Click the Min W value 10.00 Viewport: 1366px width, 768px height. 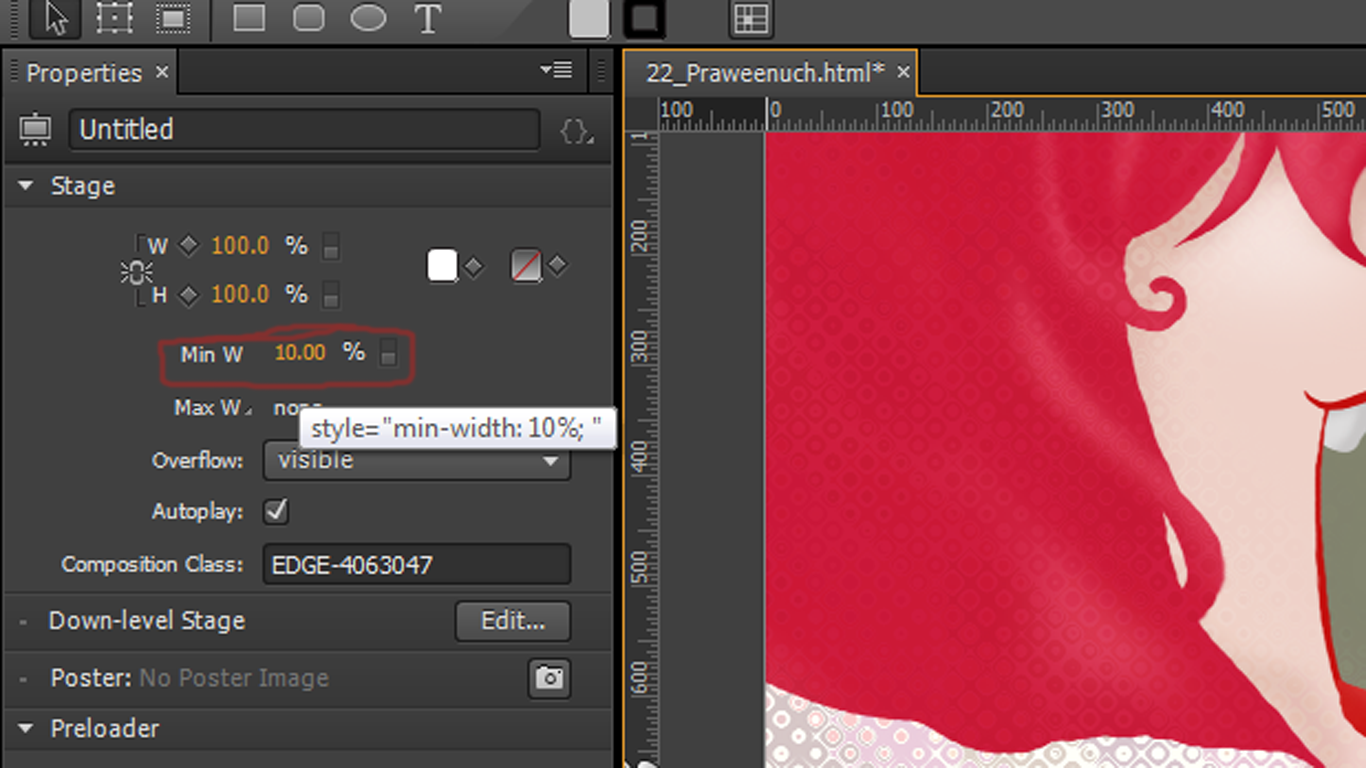(x=300, y=353)
